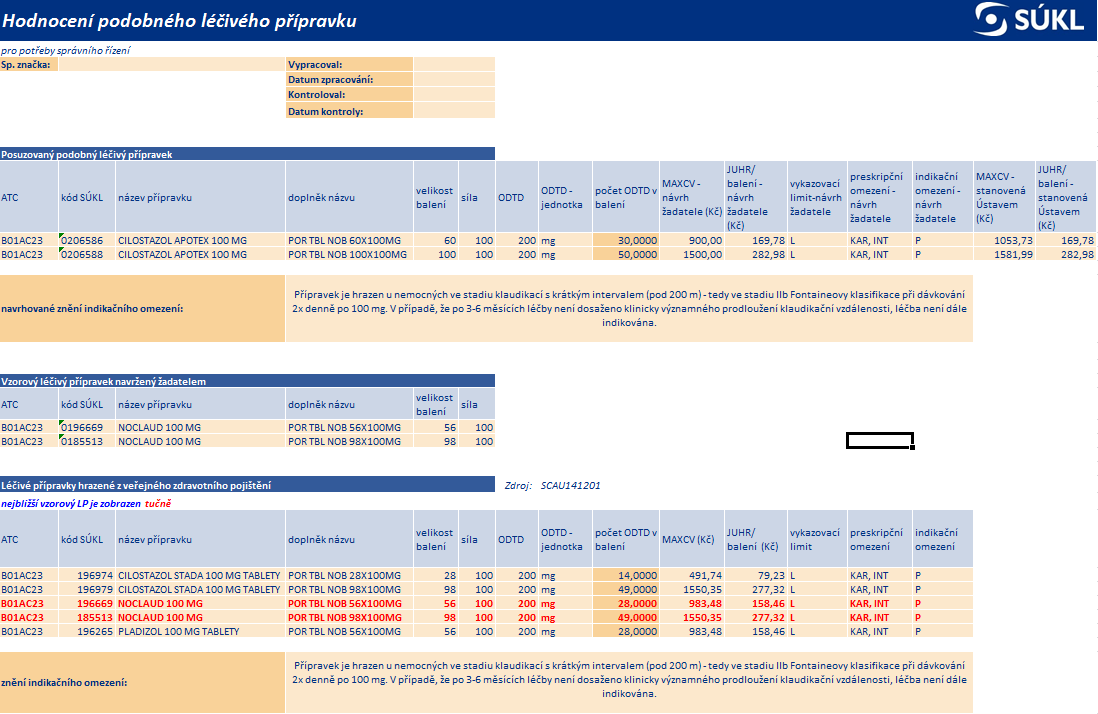1098x714 pixels.
Task: Click the cell 'POR TBL NOB 100X100MG'
Action: tap(349, 254)
